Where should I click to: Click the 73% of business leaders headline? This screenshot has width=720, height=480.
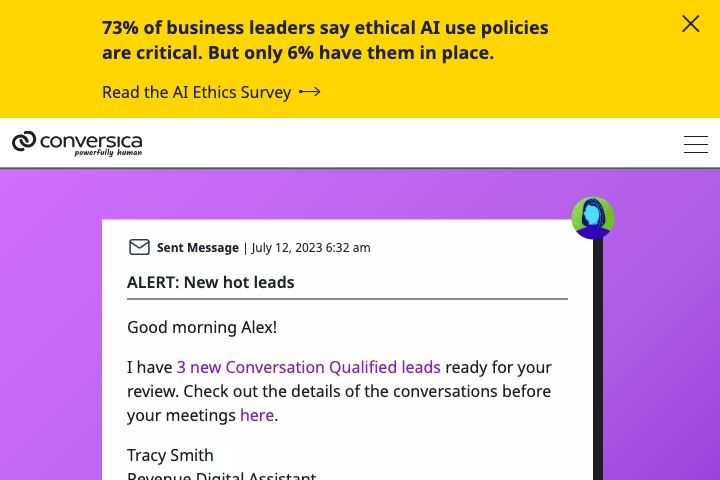[x=325, y=40]
